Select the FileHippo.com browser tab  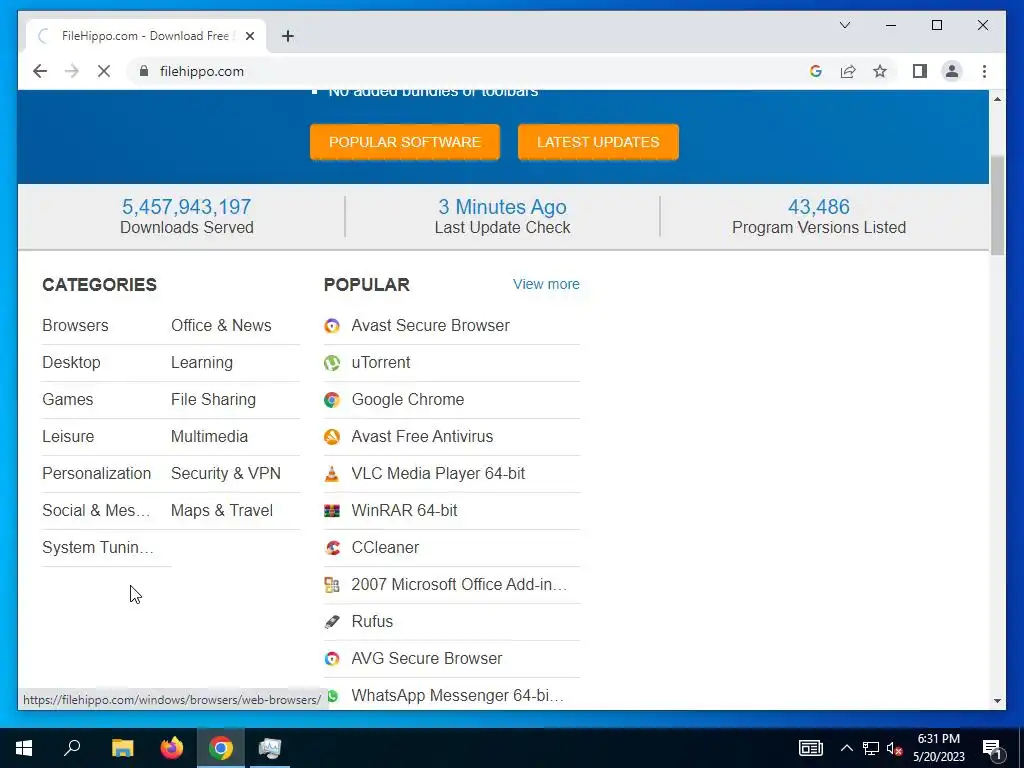[145, 36]
